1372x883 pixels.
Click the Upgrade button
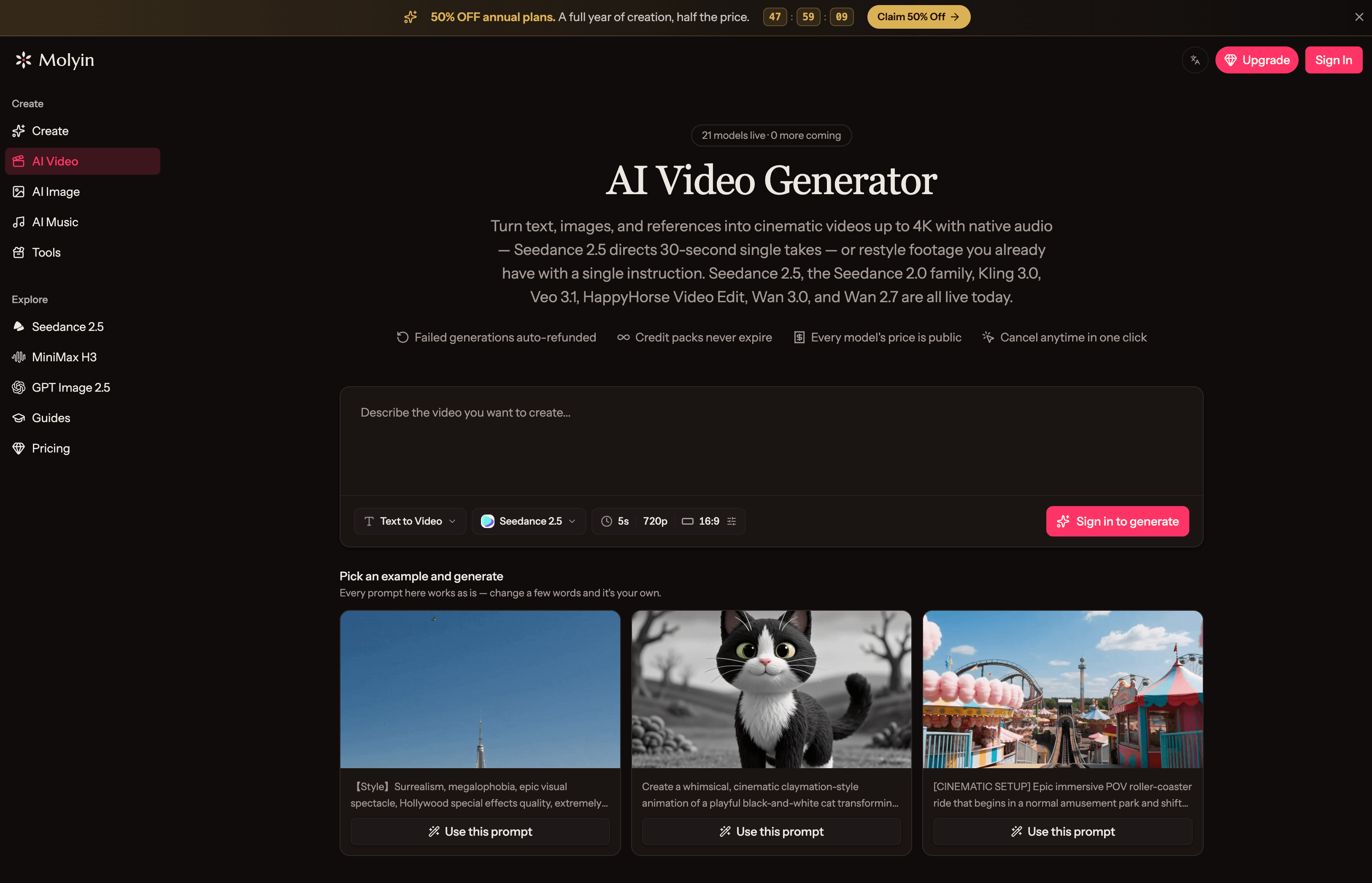pos(1257,60)
